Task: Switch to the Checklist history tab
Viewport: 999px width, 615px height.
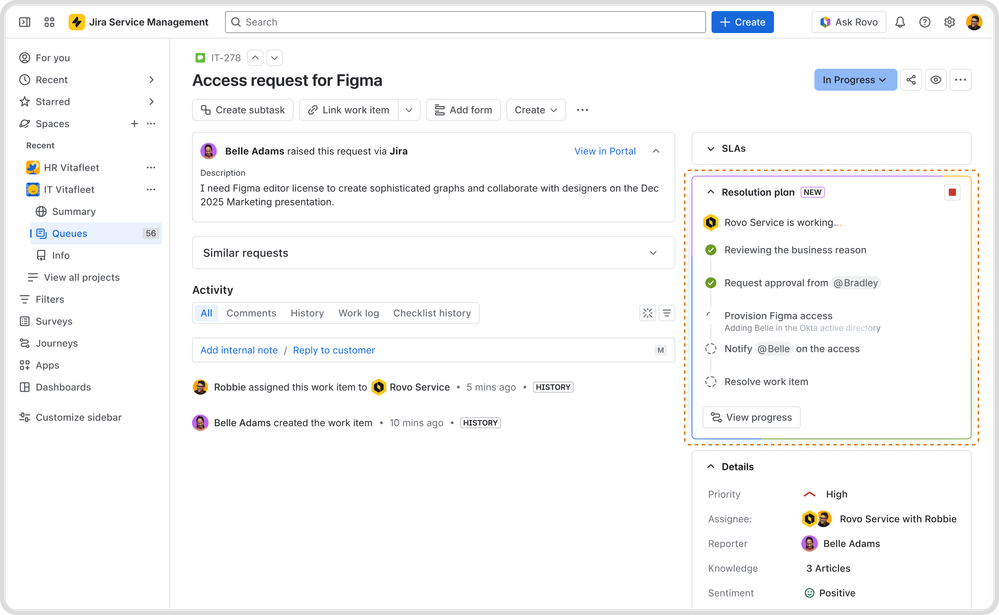Action: pos(432,313)
